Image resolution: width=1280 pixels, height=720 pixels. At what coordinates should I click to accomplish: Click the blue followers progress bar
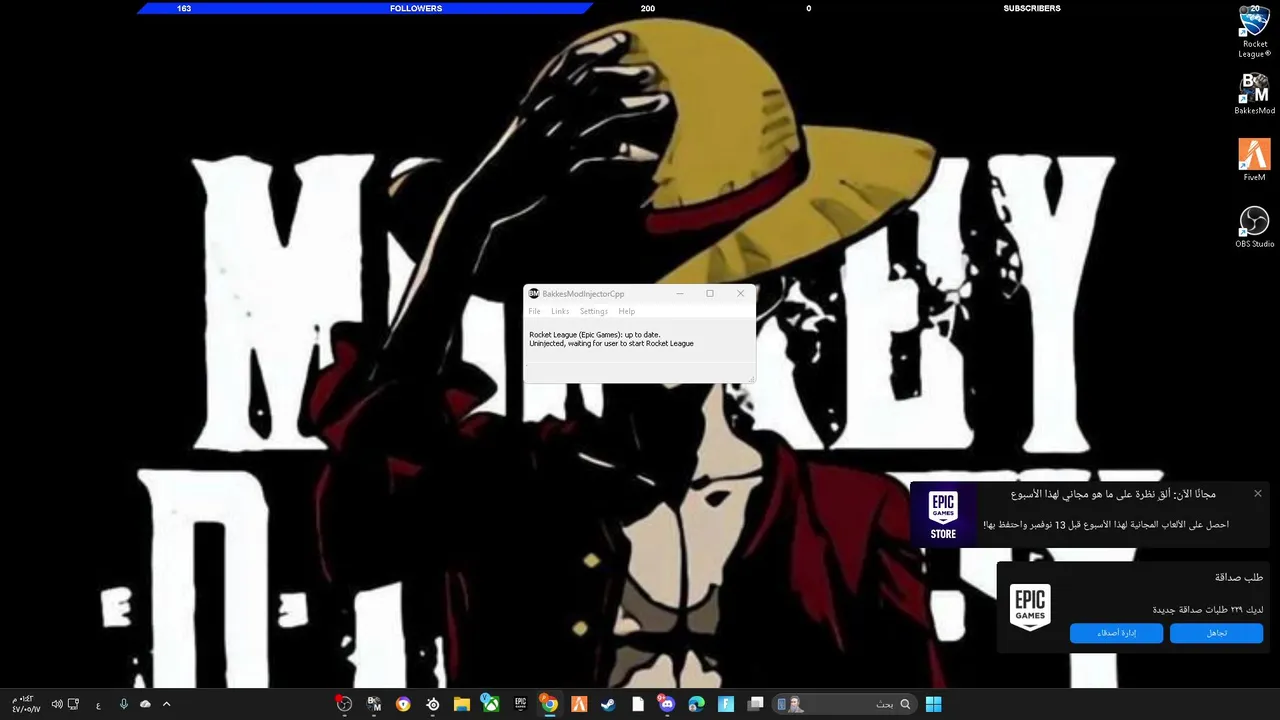tap(365, 8)
